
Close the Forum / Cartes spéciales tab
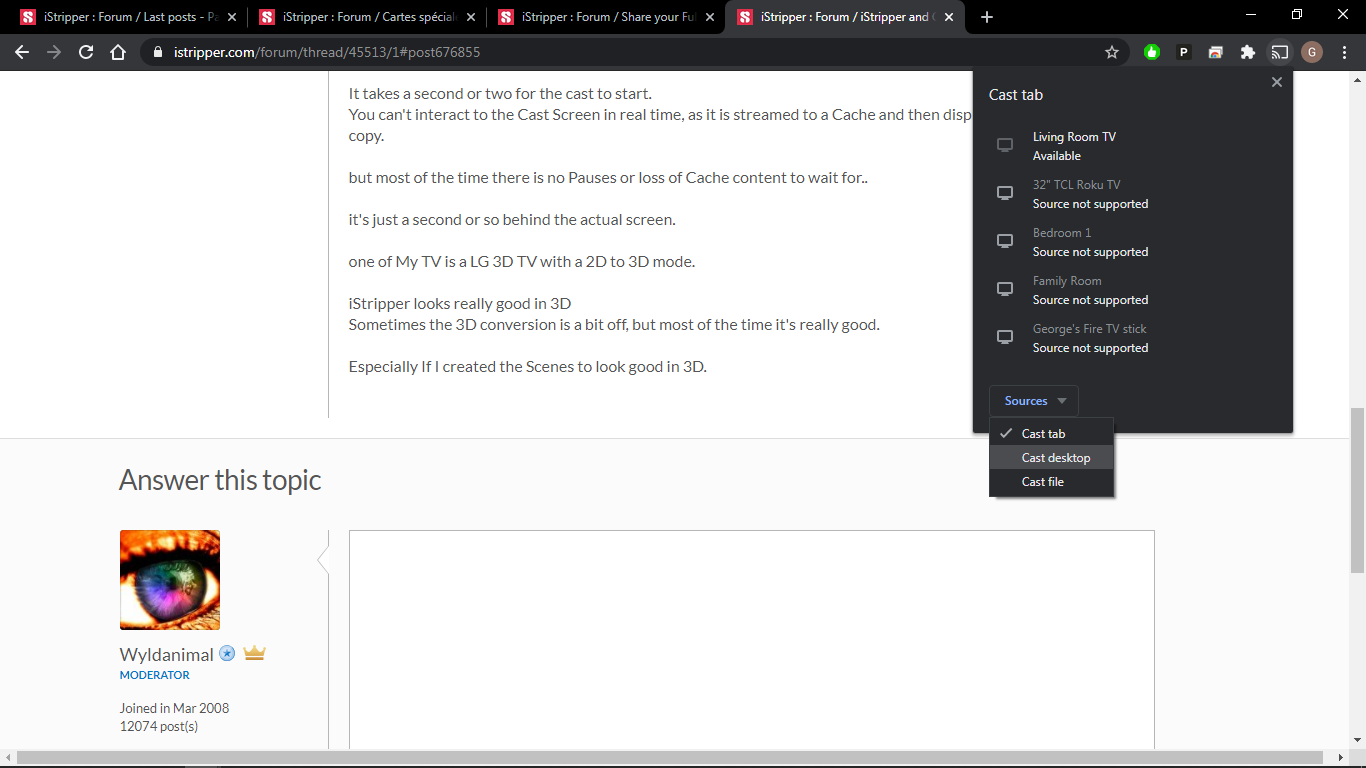coord(471,17)
